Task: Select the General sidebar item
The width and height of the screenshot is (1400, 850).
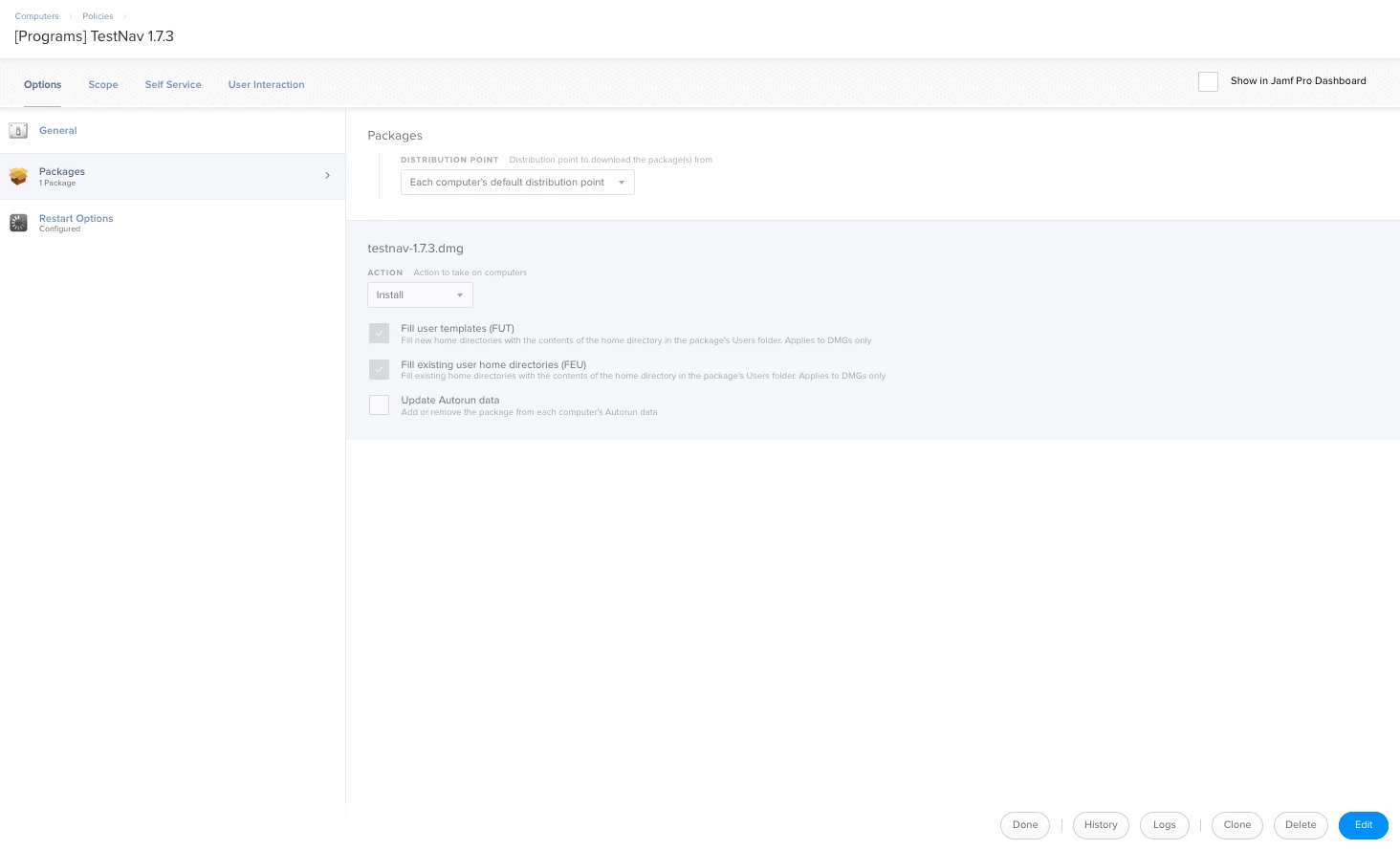Action: click(172, 130)
